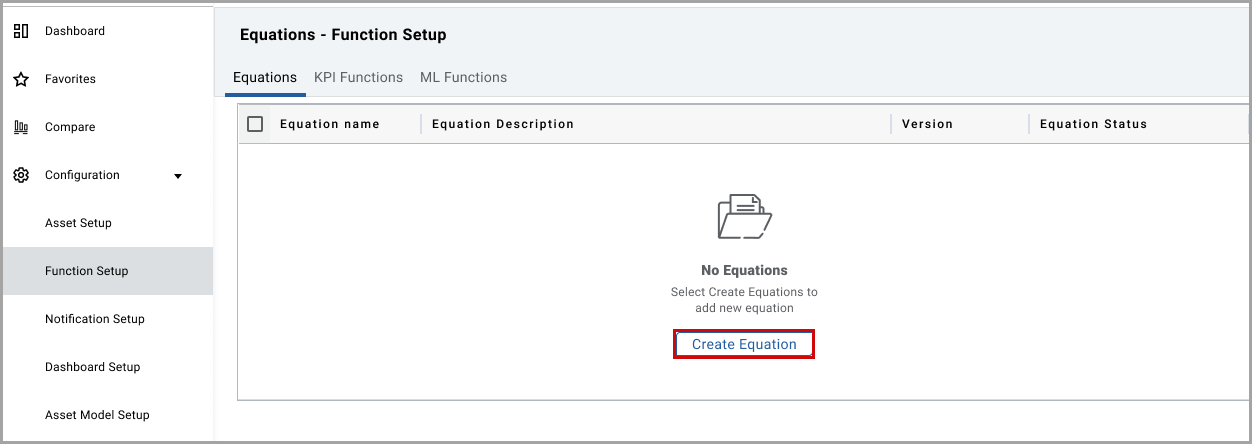
Task: Click the Favorites star icon
Action: click(21, 79)
